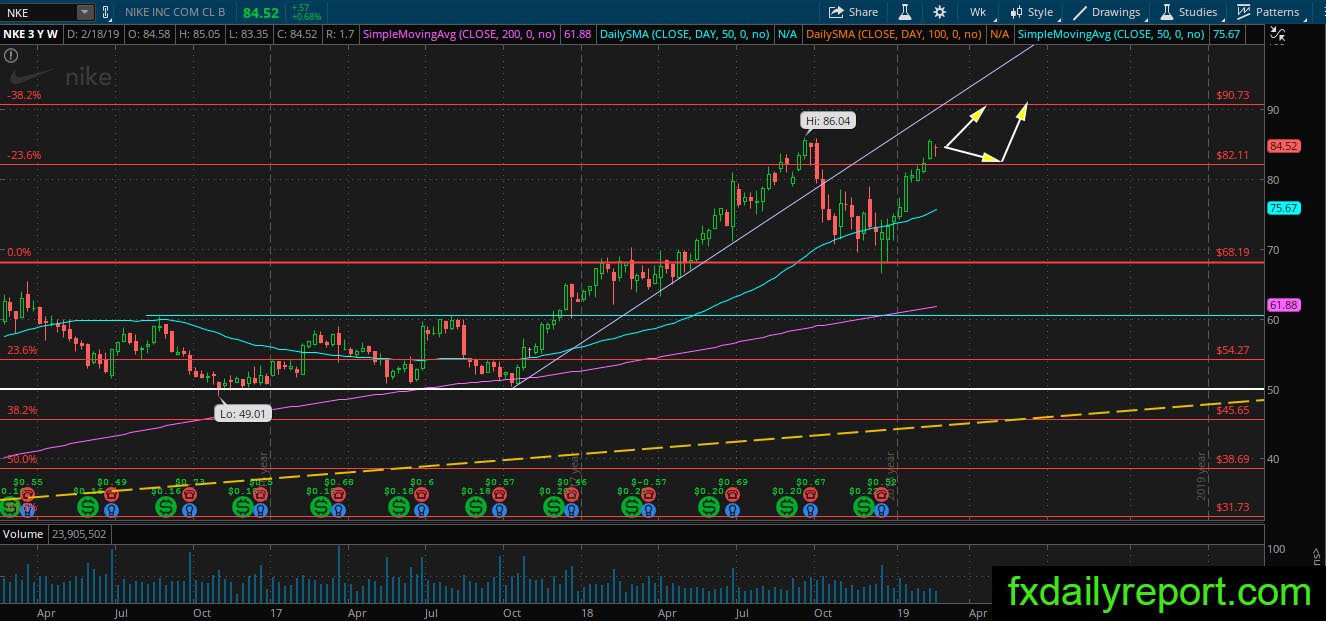Open the Drawings tools menu
This screenshot has width=1326, height=621.
pyautogui.click(x=1107, y=12)
